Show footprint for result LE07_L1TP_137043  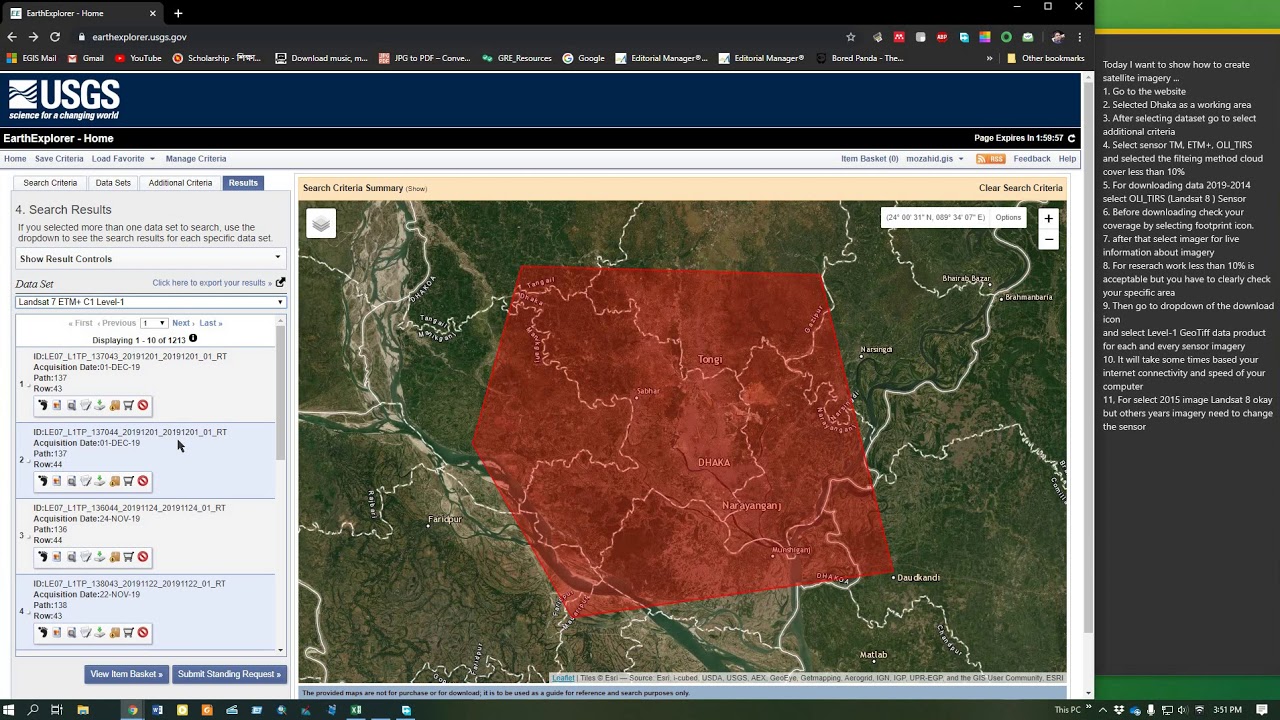tap(42, 405)
